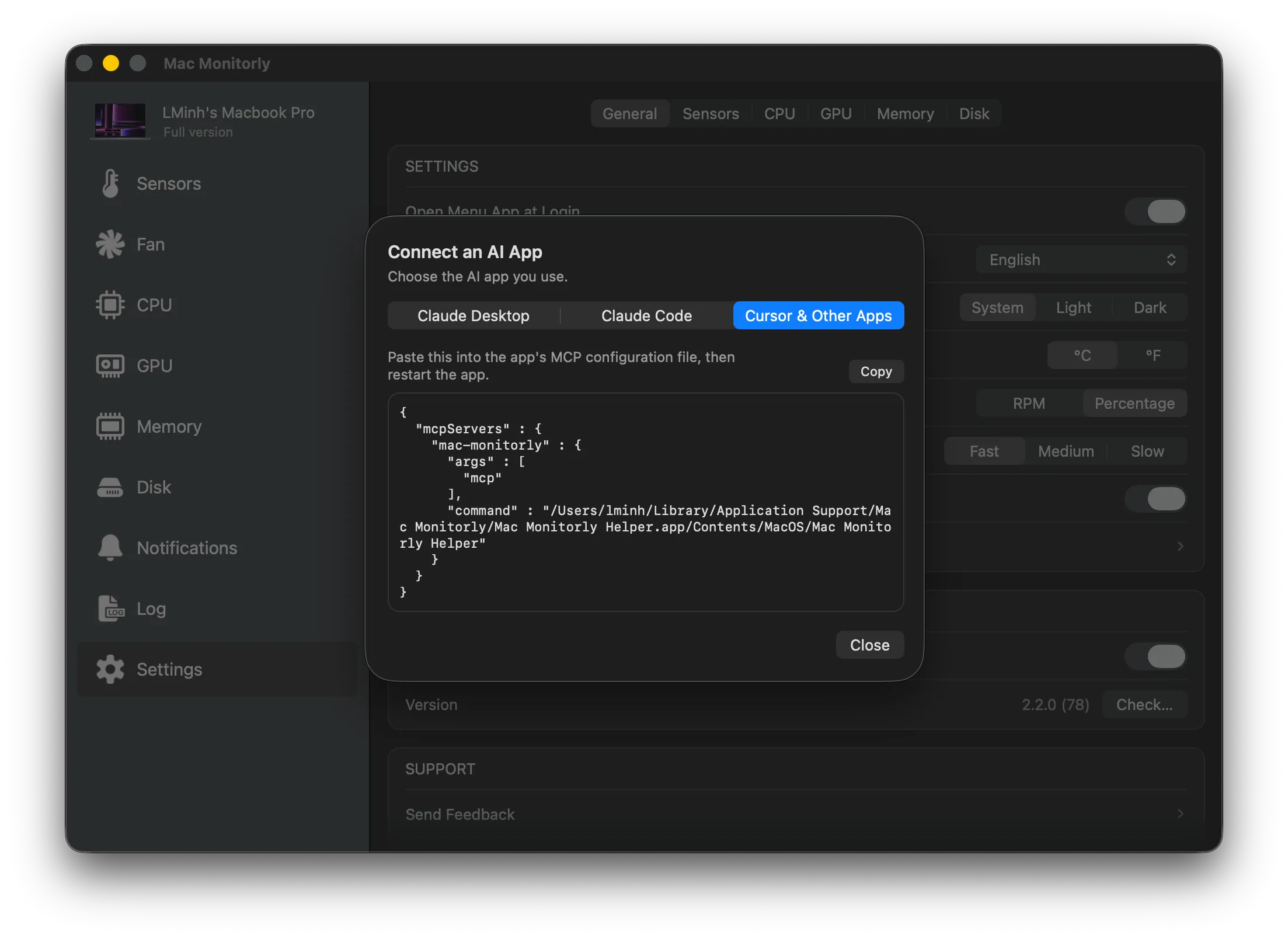1288x939 pixels.
Task: Open the Sensors thermometer icon in sidebar
Action: [x=110, y=183]
